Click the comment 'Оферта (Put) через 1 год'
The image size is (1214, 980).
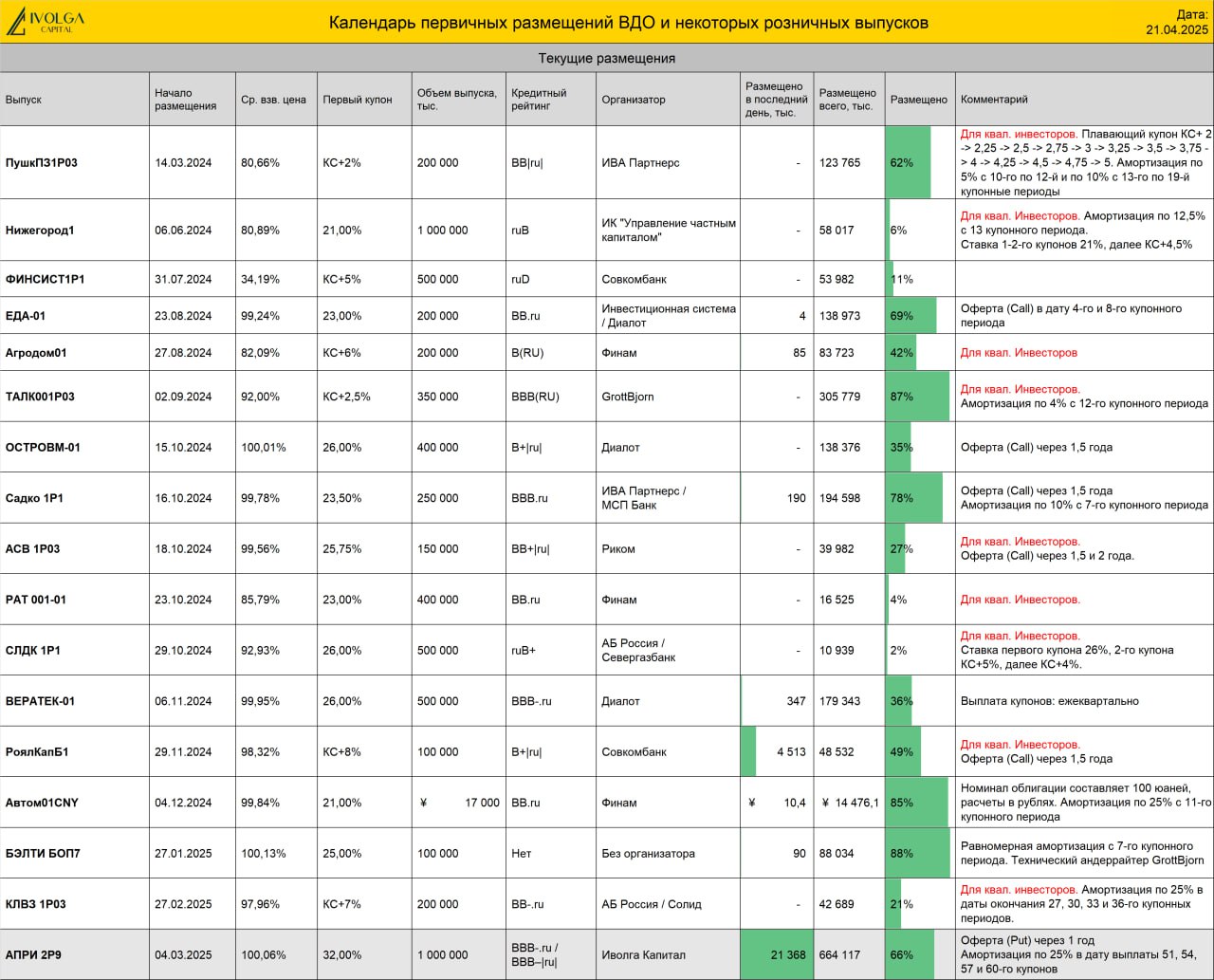point(1027,941)
